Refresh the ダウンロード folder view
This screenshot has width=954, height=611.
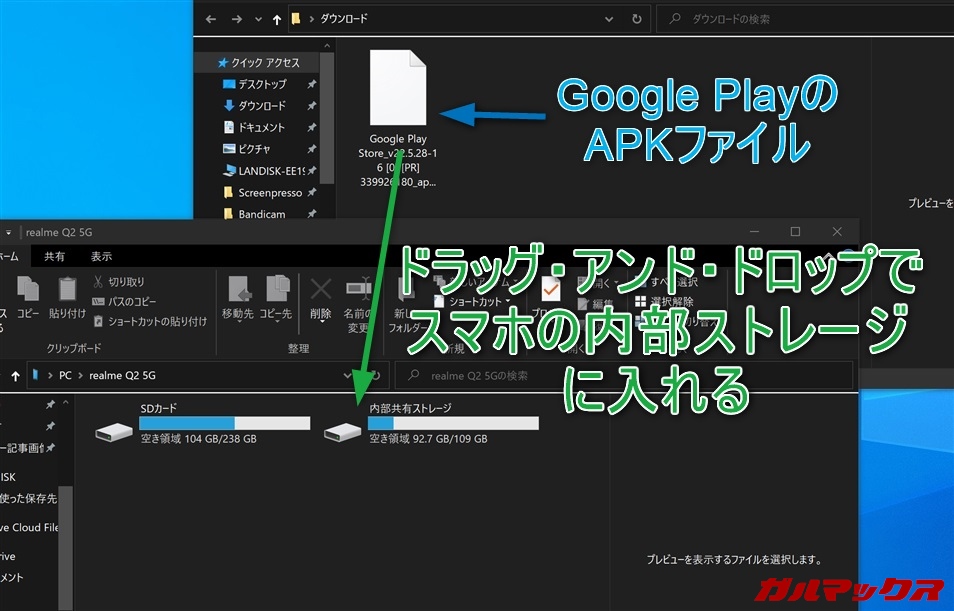(x=637, y=18)
